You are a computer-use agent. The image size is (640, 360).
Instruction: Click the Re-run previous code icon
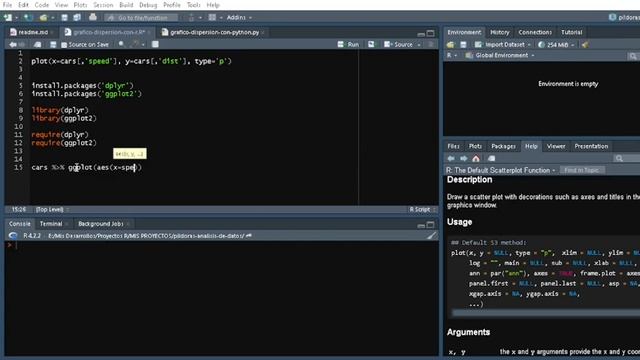(x=371, y=44)
